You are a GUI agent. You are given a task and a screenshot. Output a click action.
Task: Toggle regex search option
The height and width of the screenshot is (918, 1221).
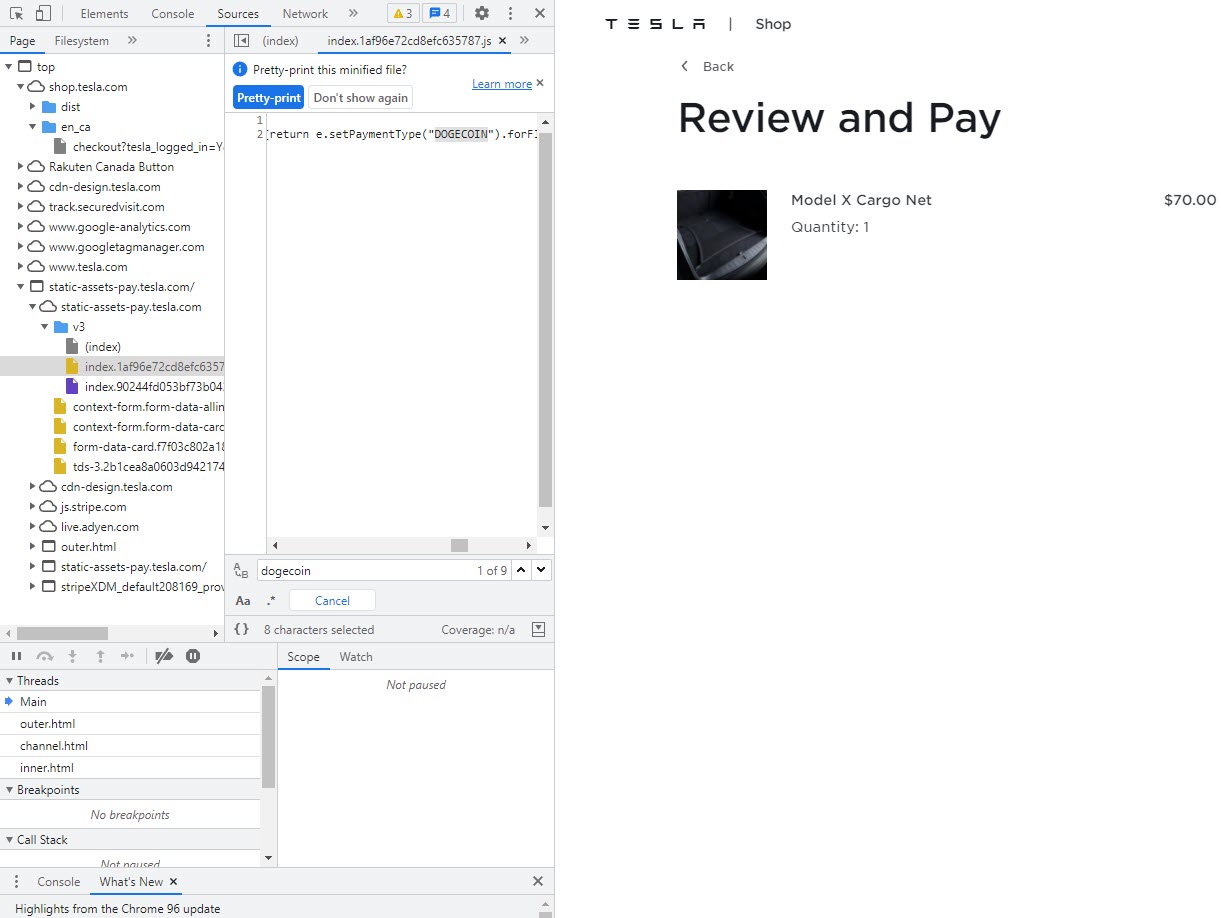(x=271, y=601)
